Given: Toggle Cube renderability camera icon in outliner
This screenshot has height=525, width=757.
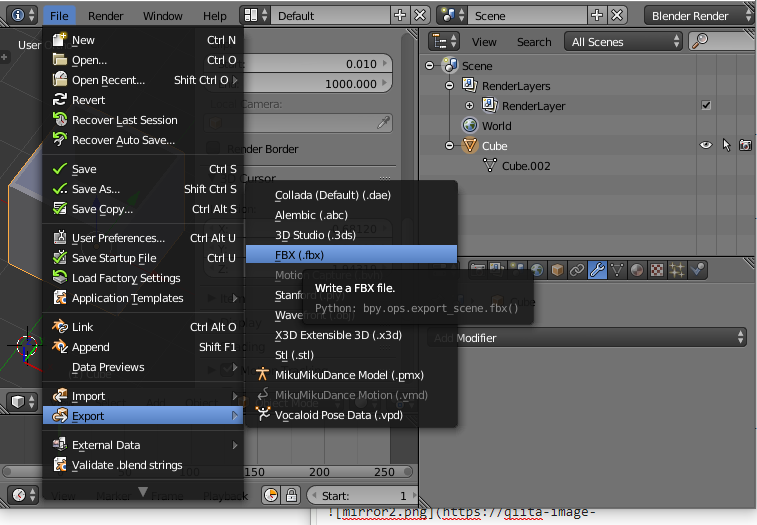Looking at the screenshot, I should coord(745,145).
